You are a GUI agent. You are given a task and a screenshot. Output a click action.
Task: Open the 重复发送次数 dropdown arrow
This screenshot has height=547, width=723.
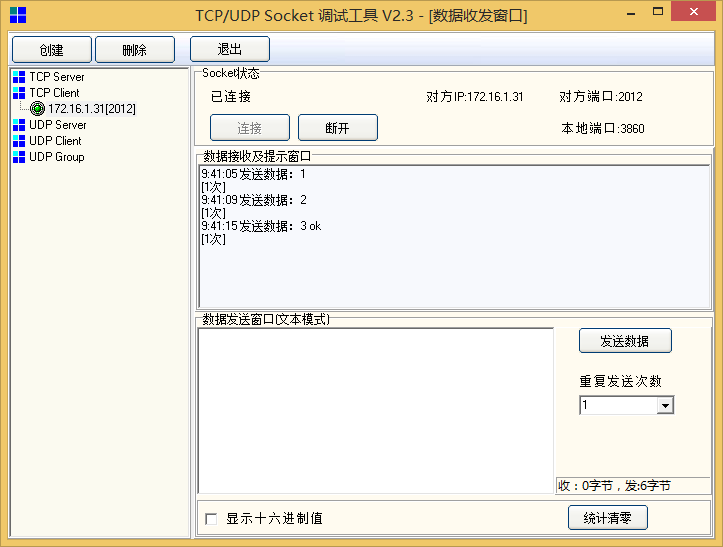pos(665,406)
